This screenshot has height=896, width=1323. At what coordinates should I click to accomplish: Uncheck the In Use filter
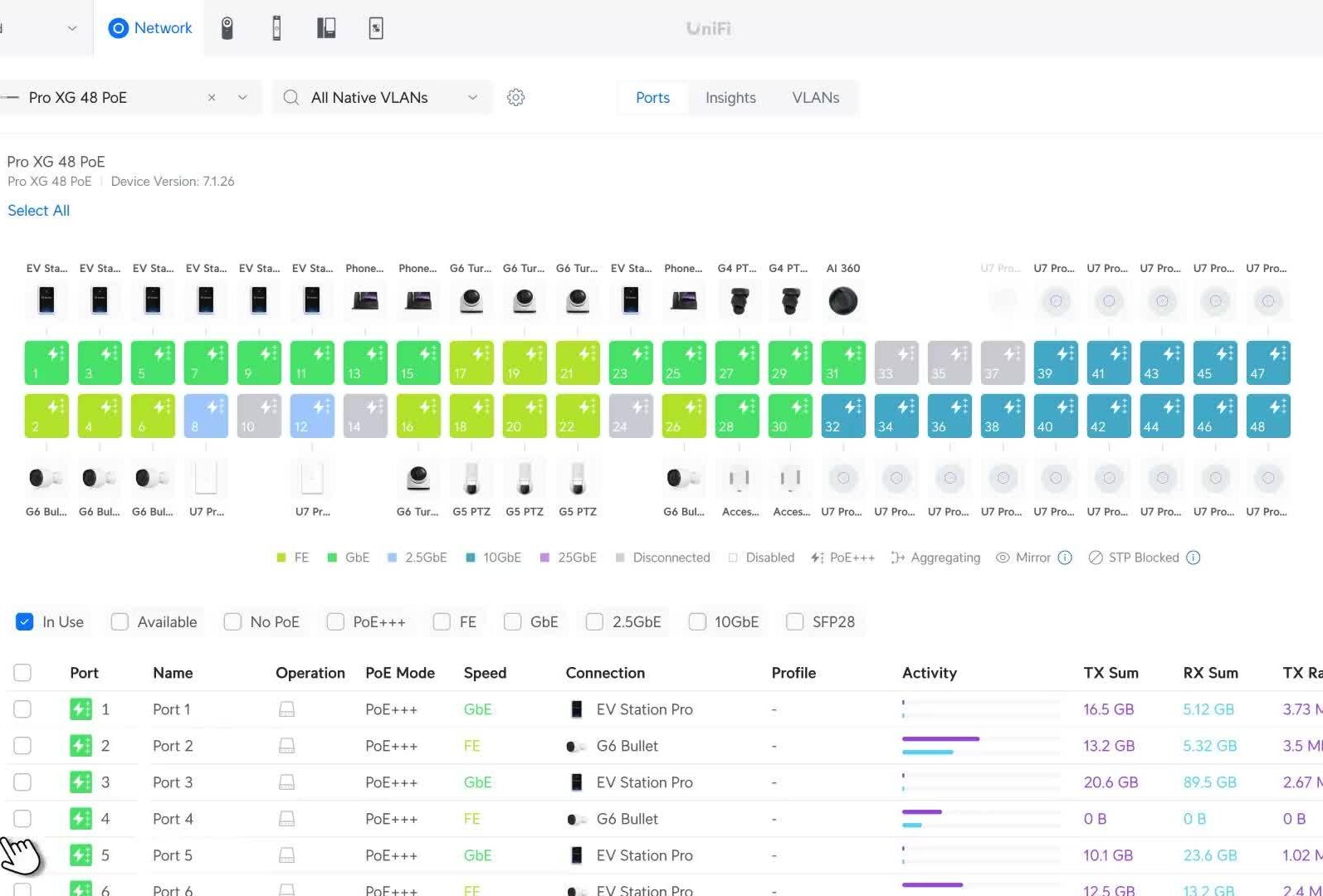[x=25, y=621]
